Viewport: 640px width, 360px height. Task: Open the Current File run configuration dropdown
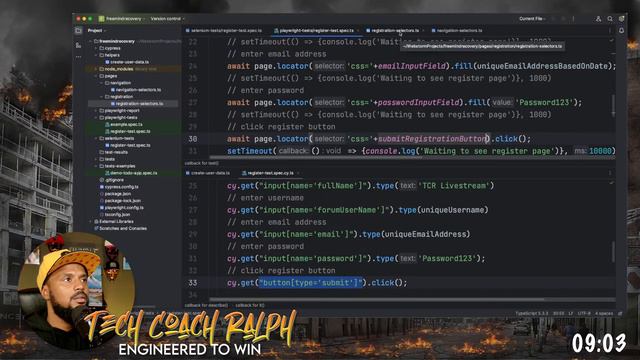532,19
